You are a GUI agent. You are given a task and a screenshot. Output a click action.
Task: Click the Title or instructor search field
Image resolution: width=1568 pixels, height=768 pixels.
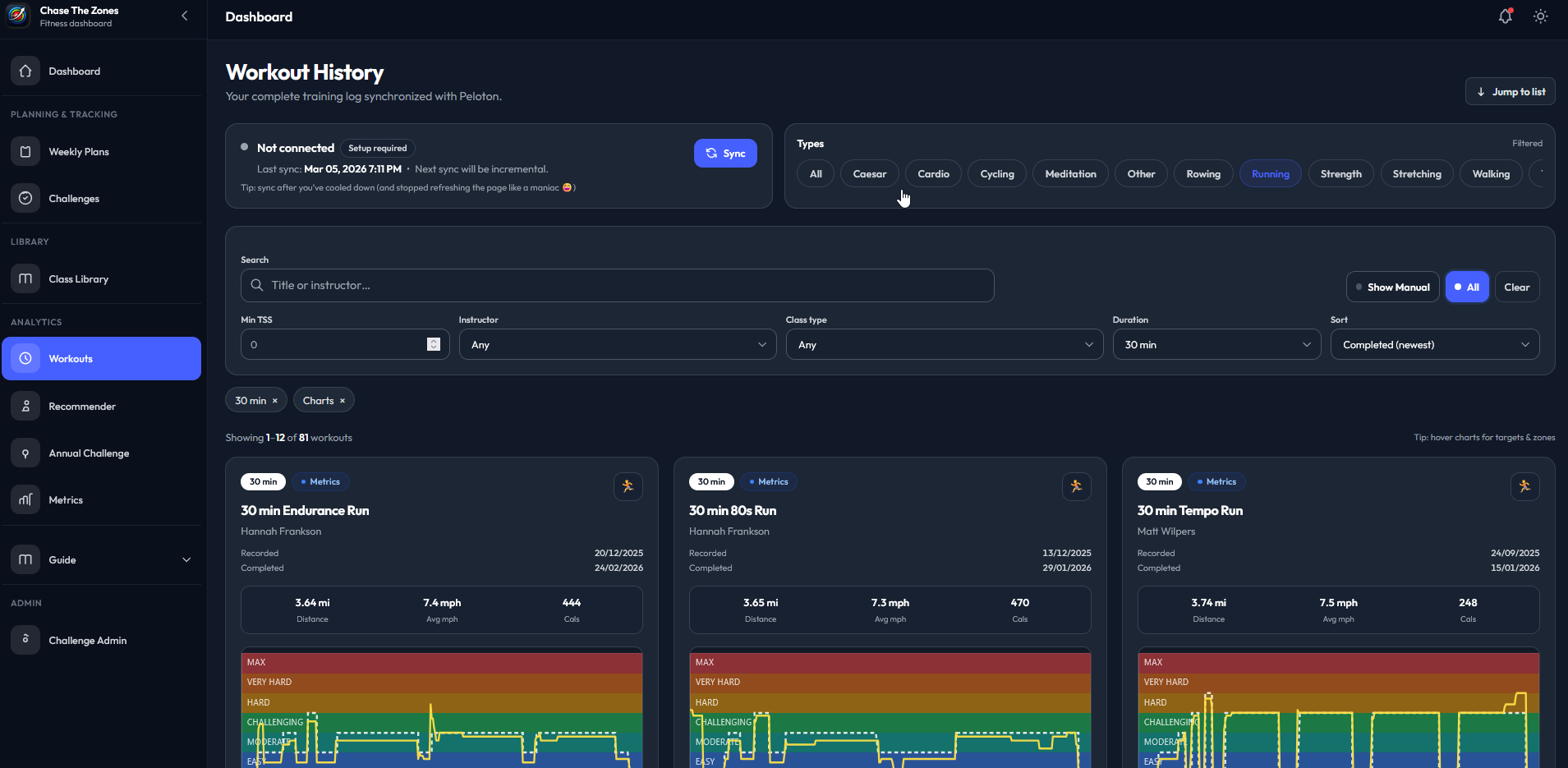coord(617,286)
